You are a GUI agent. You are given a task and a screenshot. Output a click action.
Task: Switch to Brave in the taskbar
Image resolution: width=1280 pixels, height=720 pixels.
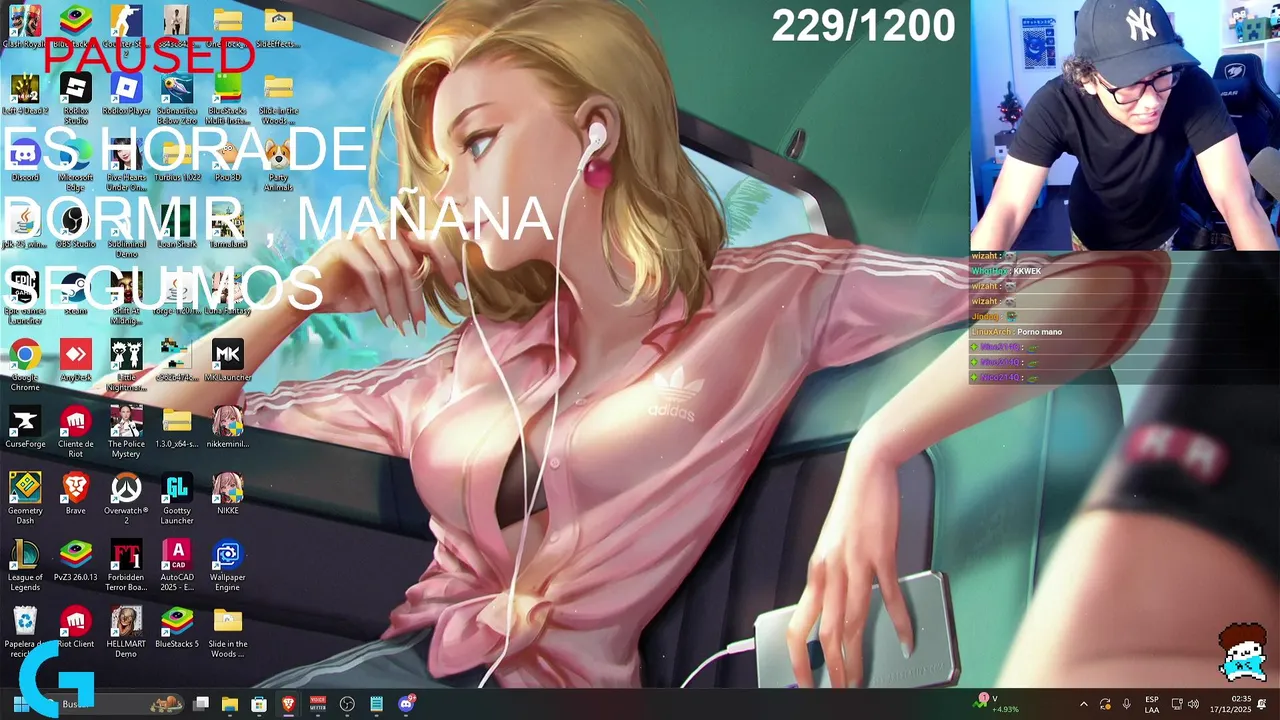coord(288,704)
